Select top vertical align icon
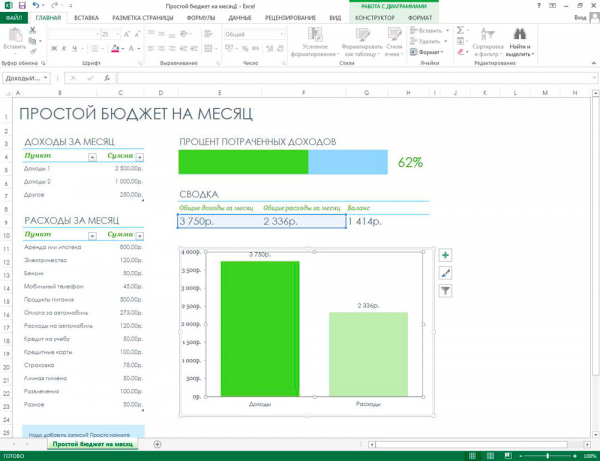This screenshot has height=461, width=600. pyautogui.click(x=151, y=34)
